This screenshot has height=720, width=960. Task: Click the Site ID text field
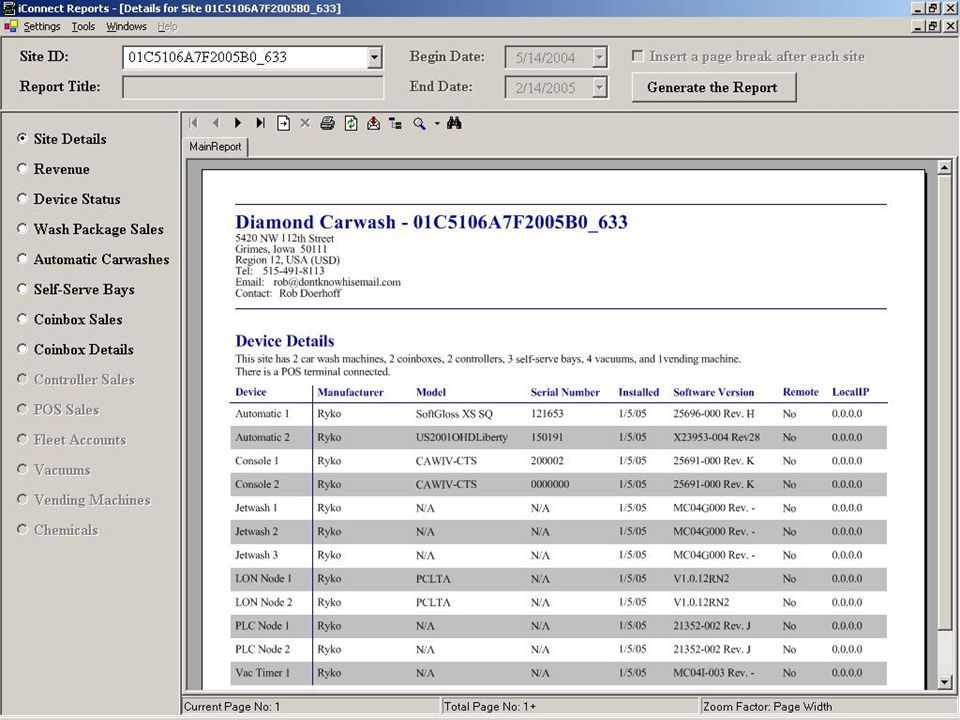(245, 58)
